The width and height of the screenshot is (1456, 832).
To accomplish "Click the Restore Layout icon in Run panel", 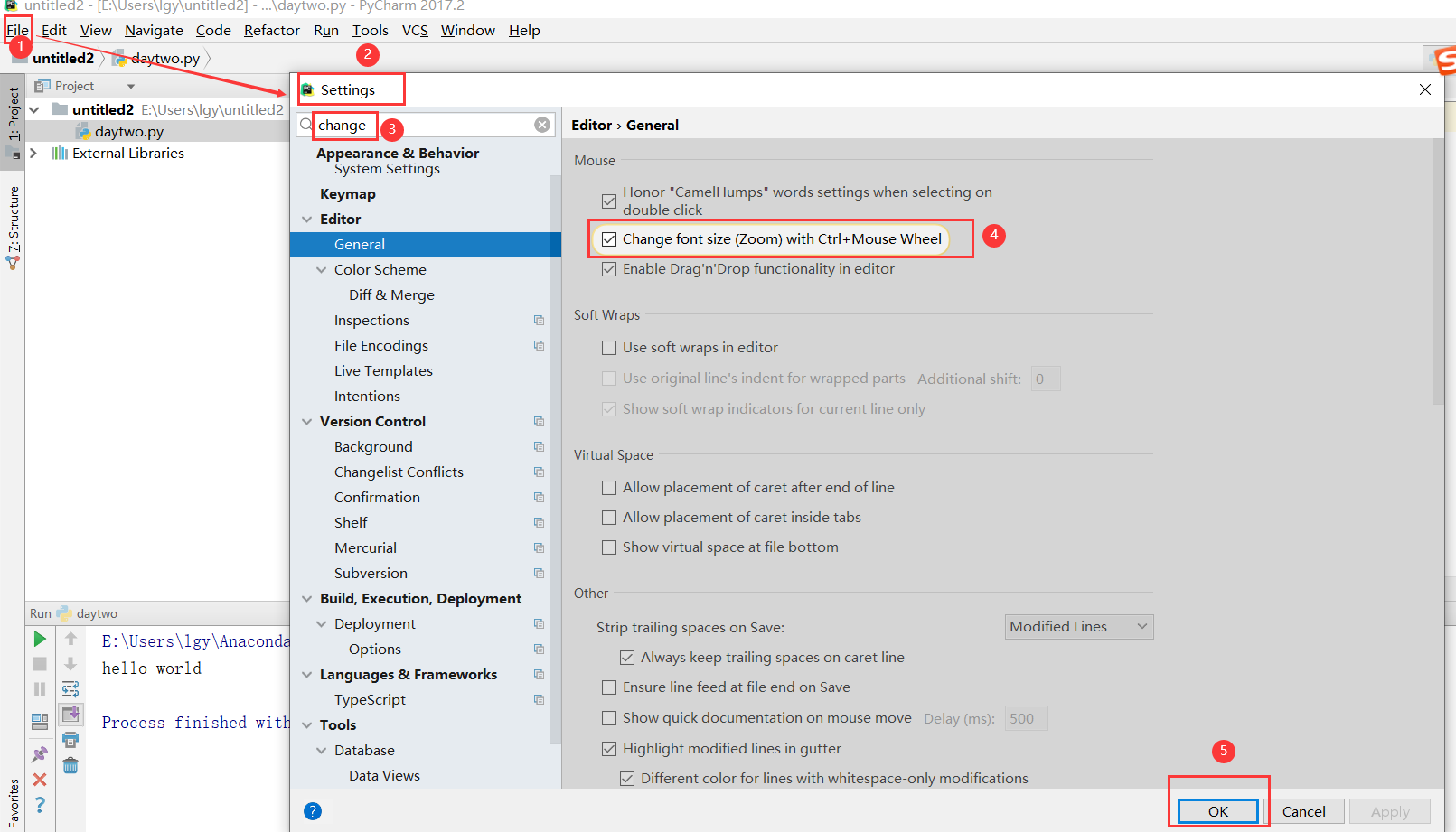I will pyautogui.click(x=40, y=722).
